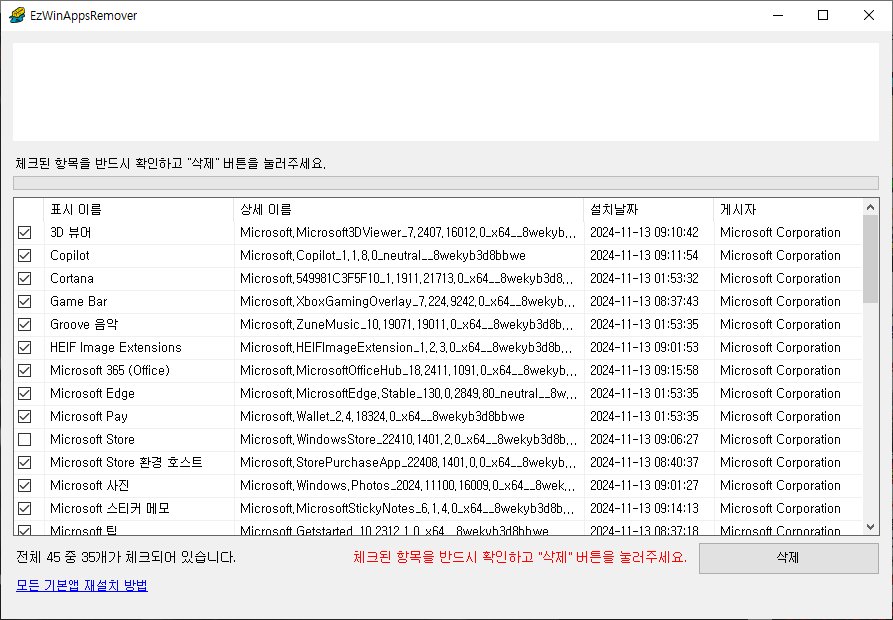Select the Microsoft 사진 display name
This screenshot has height=620, width=893.
tap(89, 486)
